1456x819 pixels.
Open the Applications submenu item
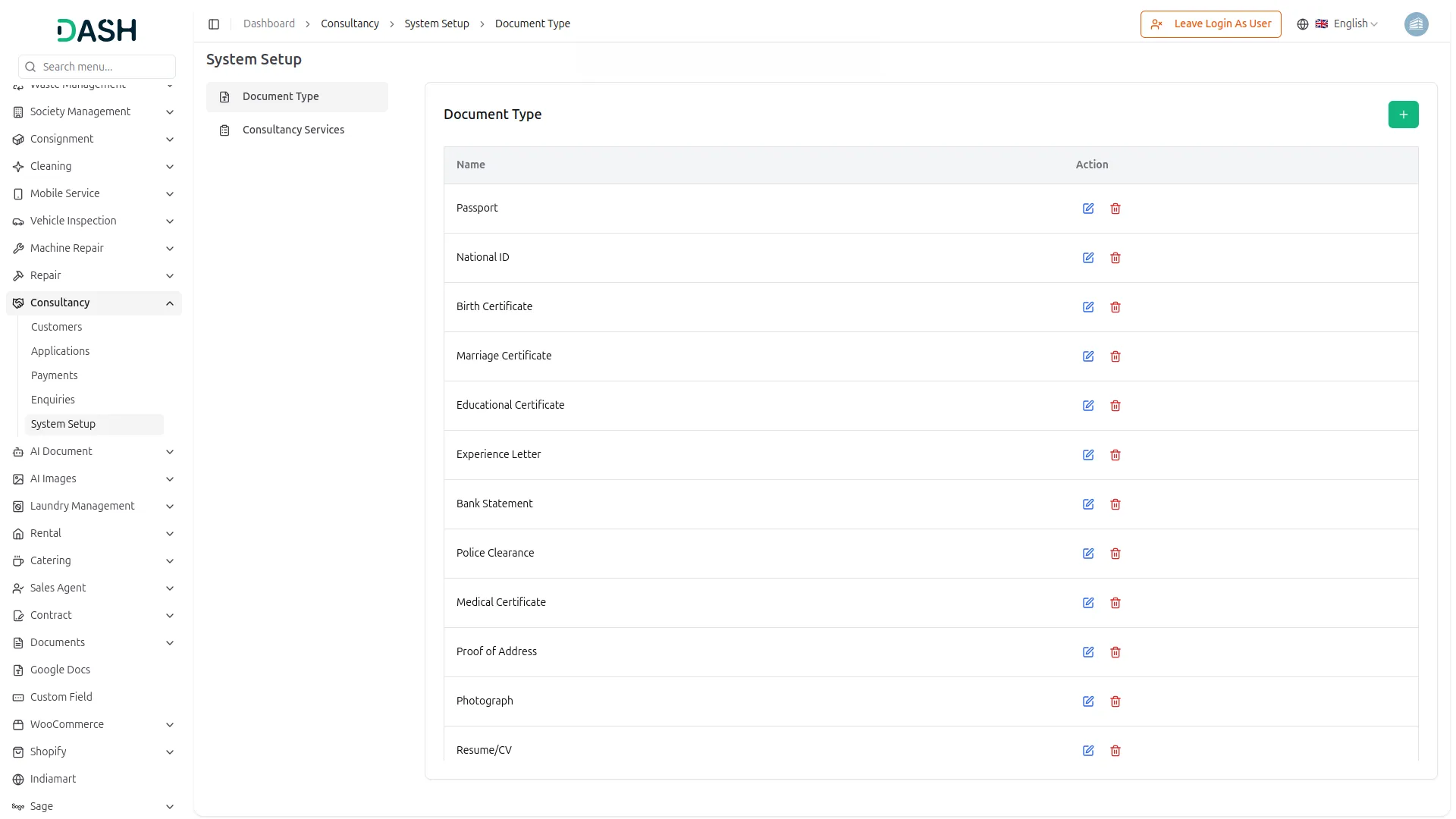coord(60,351)
